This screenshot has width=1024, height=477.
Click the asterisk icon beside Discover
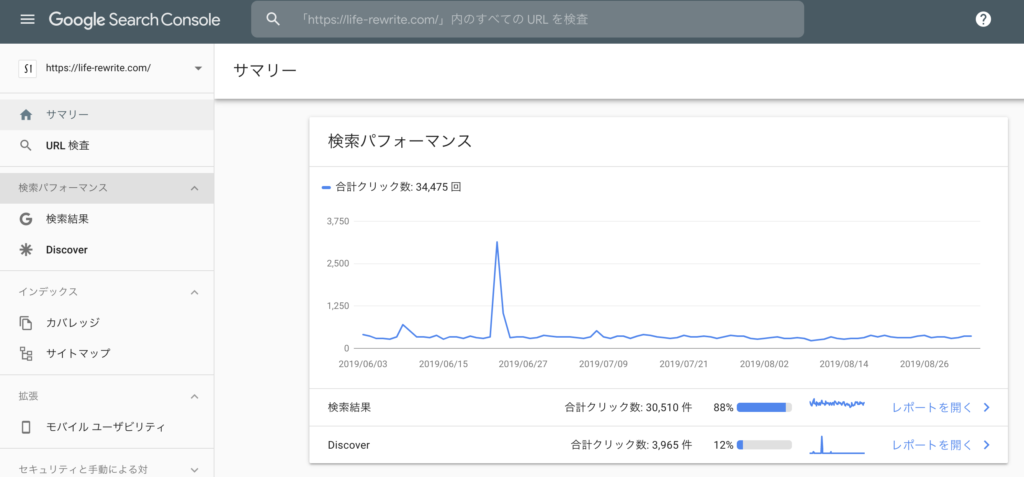pyautogui.click(x=26, y=250)
